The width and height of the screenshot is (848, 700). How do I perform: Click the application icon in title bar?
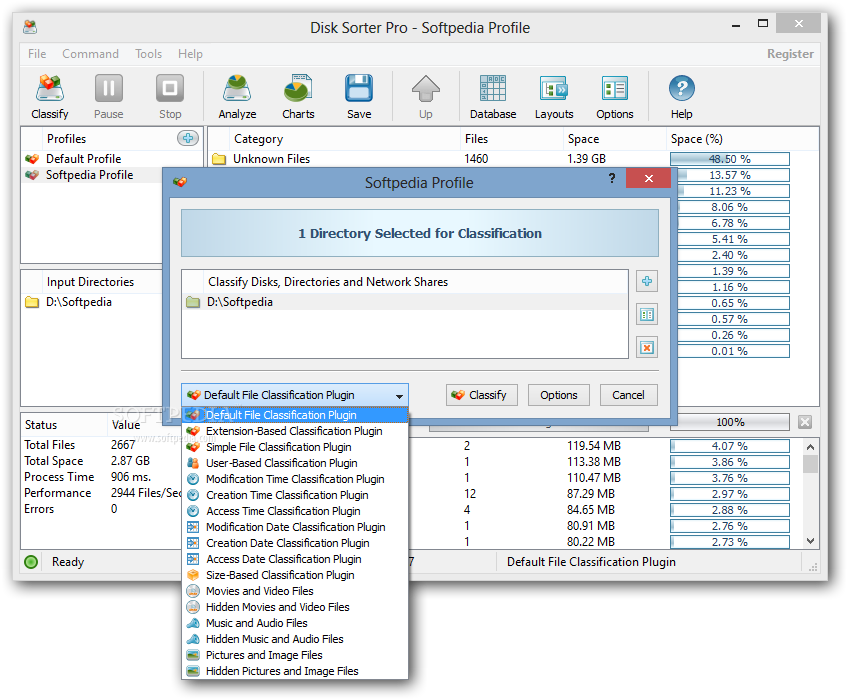click(x=31, y=27)
